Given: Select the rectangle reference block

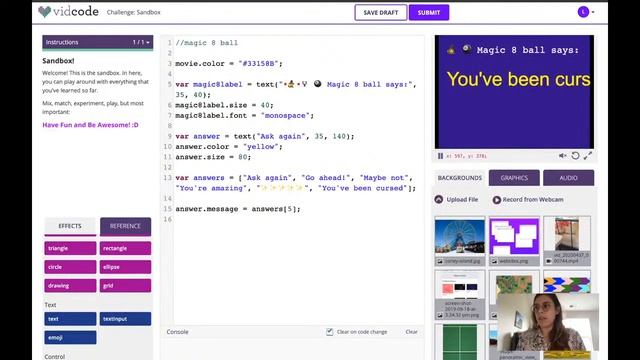Looking at the screenshot, I should coord(125,248).
